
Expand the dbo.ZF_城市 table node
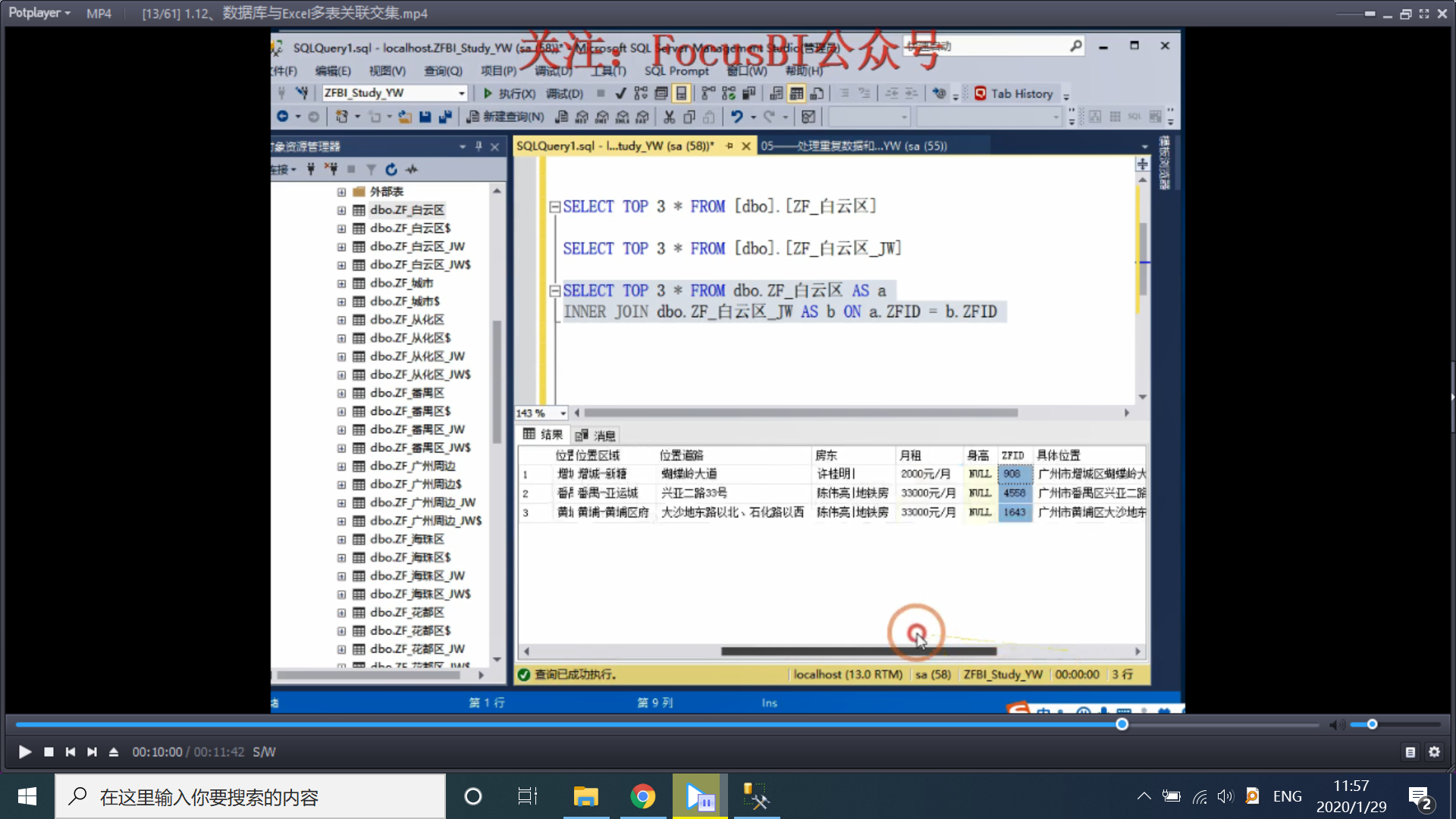tap(341, 283)
